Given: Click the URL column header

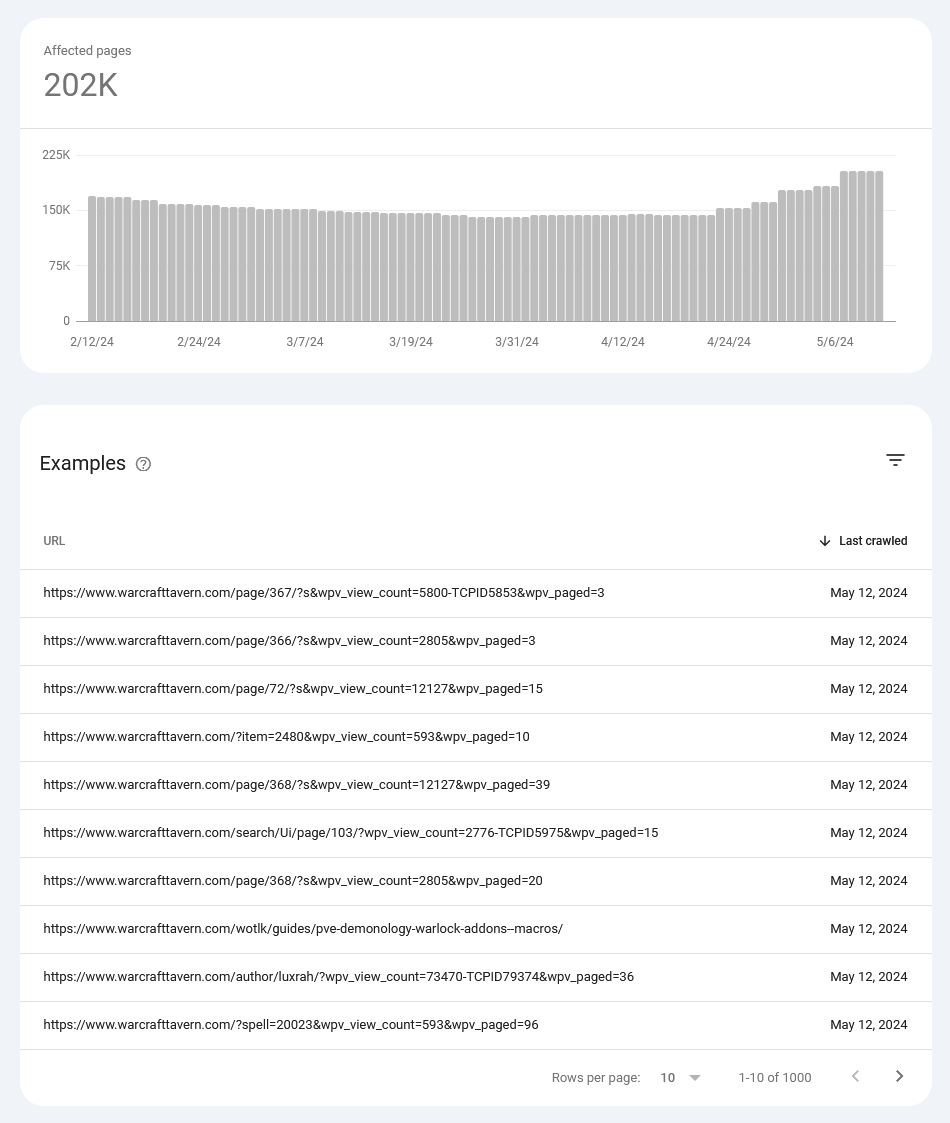Looking at the screenshot, I should coord(54,541).
